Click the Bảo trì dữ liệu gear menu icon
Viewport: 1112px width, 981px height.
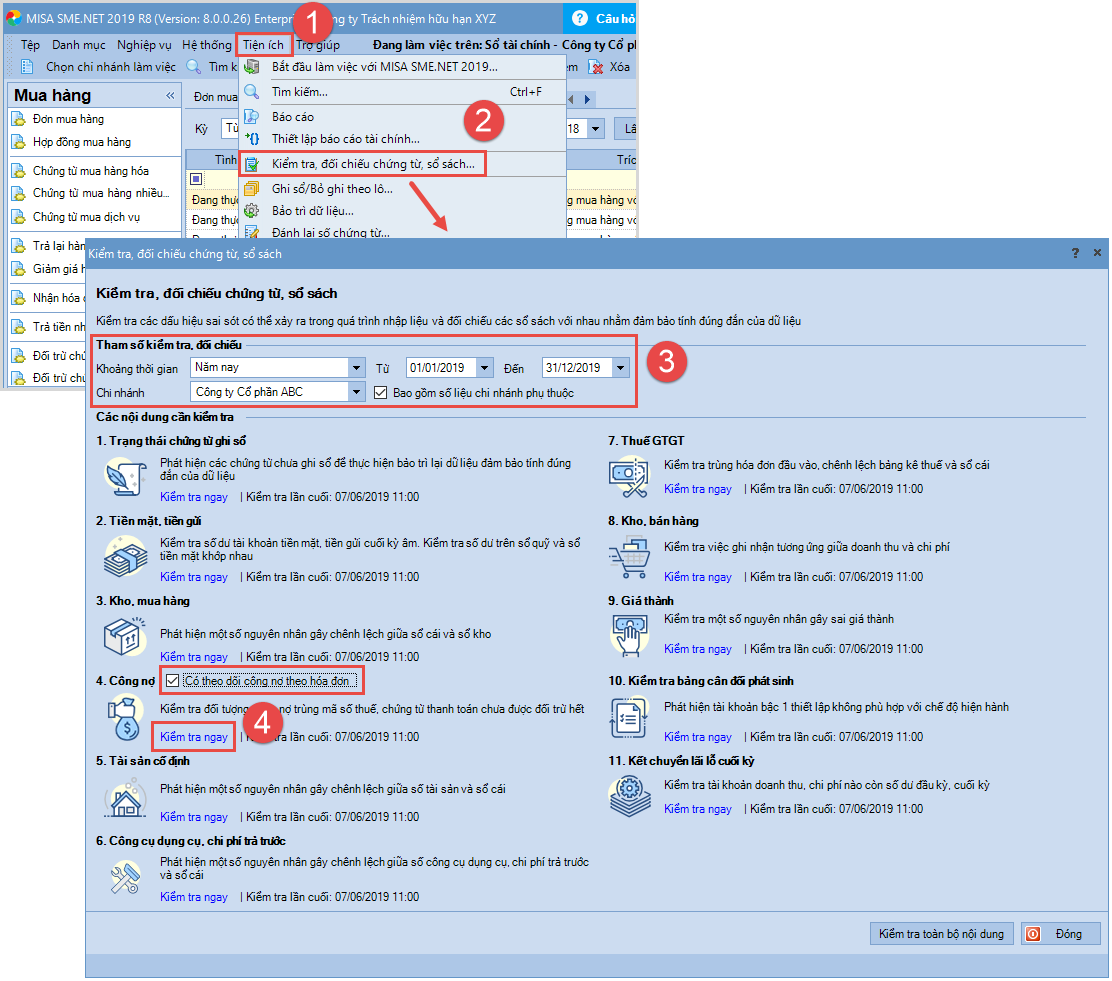(x=252, y=211)
